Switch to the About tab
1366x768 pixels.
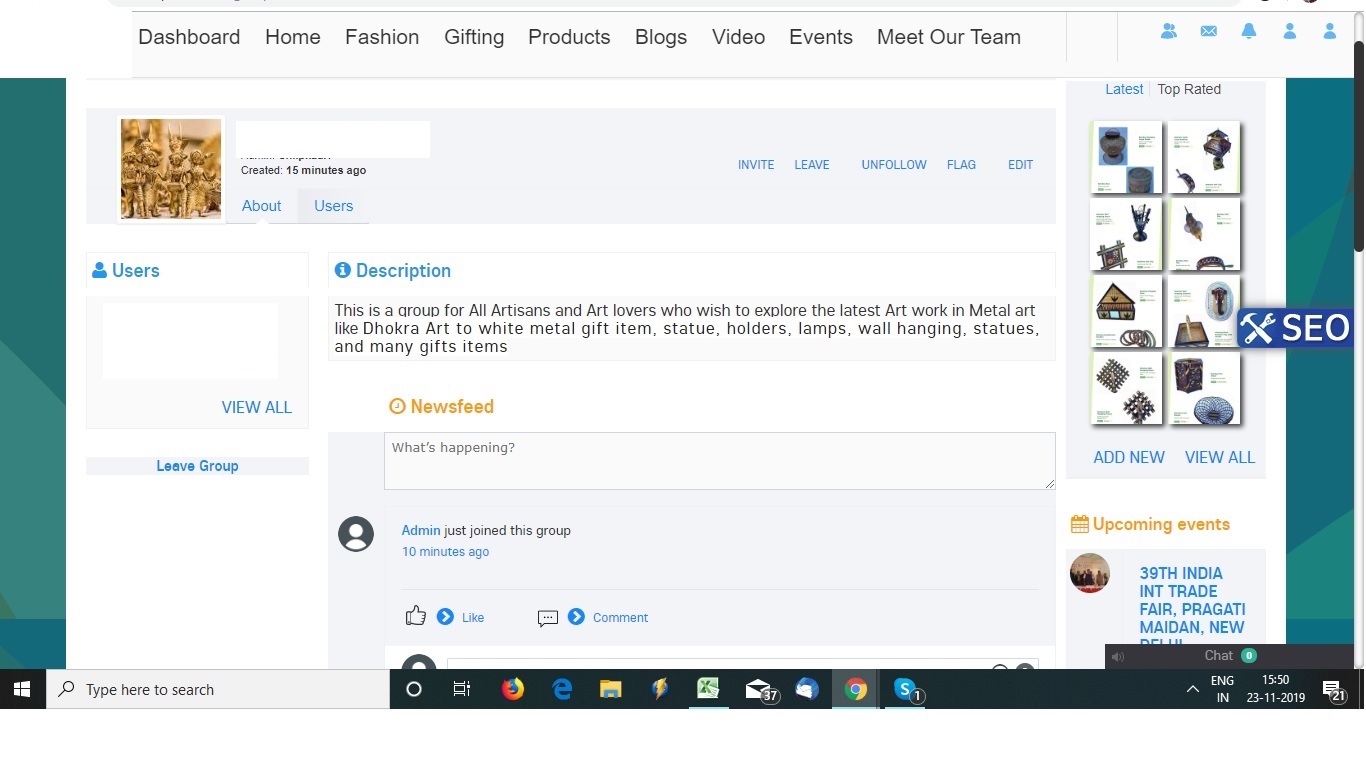point(261,206)
